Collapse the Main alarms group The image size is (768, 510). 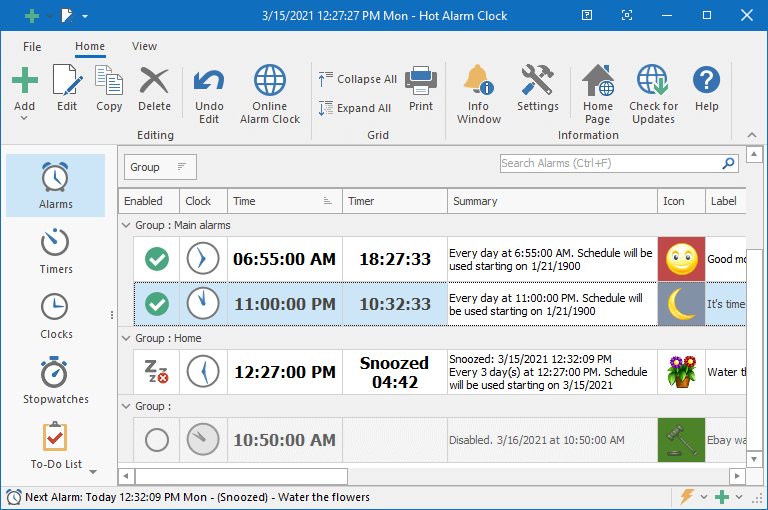[x=125, y=226]
